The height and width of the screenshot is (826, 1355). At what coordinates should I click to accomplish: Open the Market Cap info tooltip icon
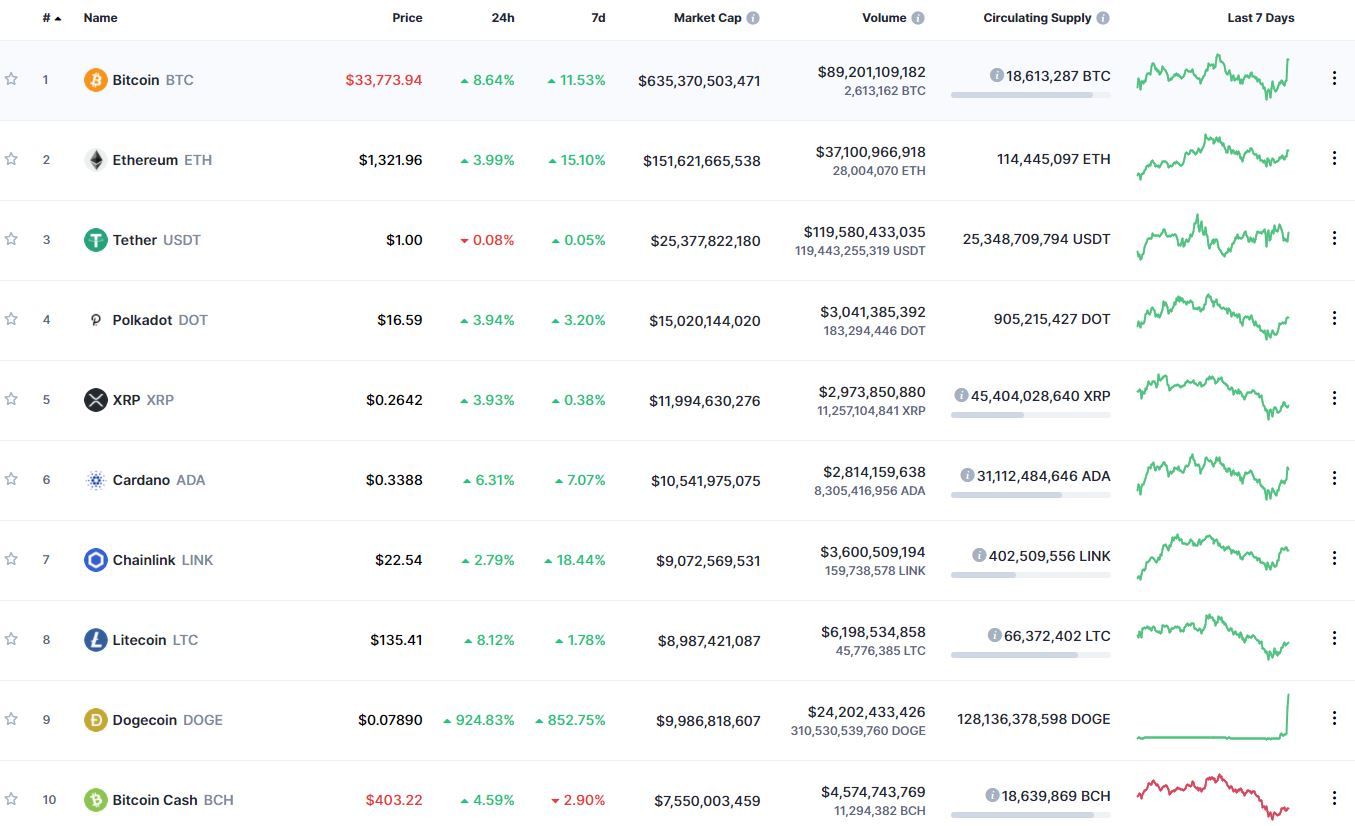tap(753, 18)
